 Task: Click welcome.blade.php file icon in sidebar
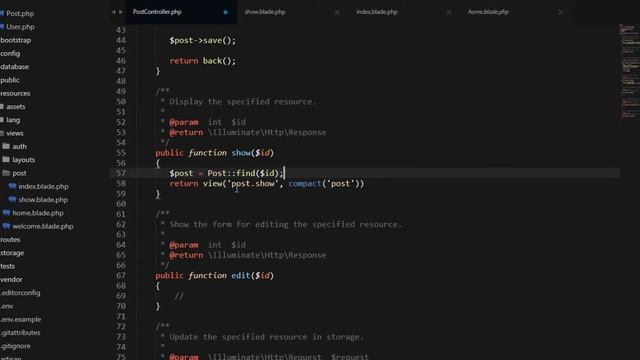pos(6,226)
